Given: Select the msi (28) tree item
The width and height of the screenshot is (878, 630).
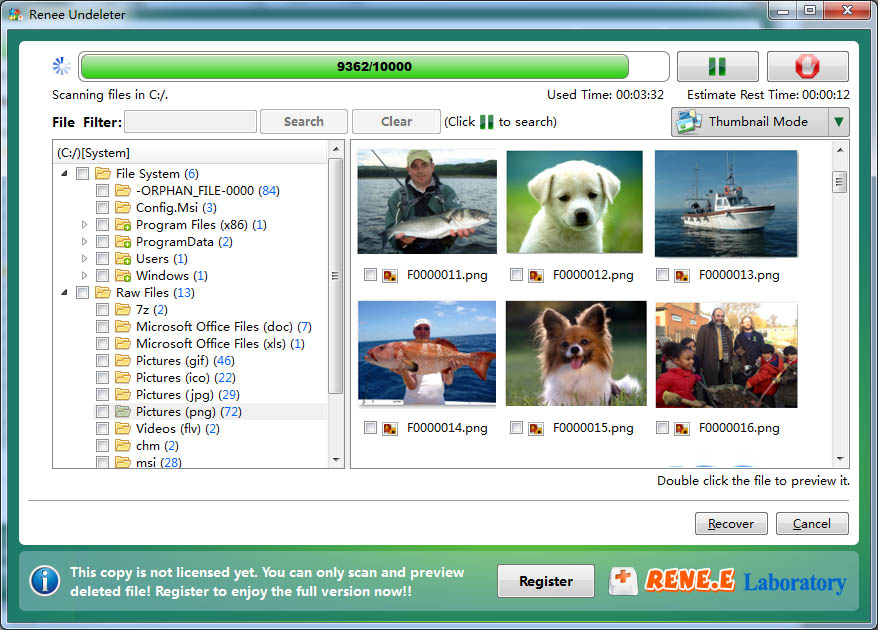Looking at the screenshot, I should 158,463.
